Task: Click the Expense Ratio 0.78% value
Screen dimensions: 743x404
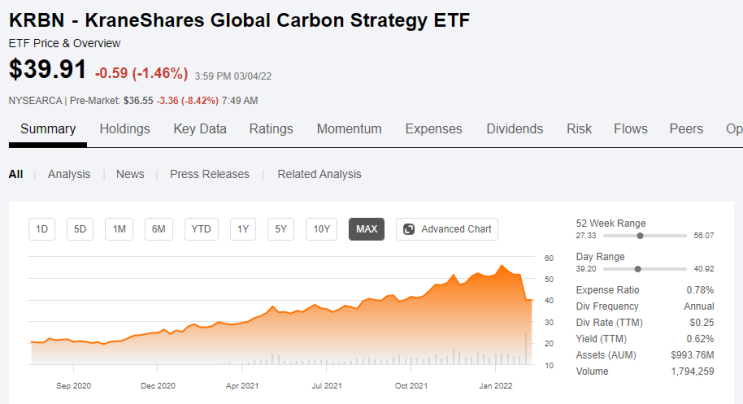Action: 700,290
